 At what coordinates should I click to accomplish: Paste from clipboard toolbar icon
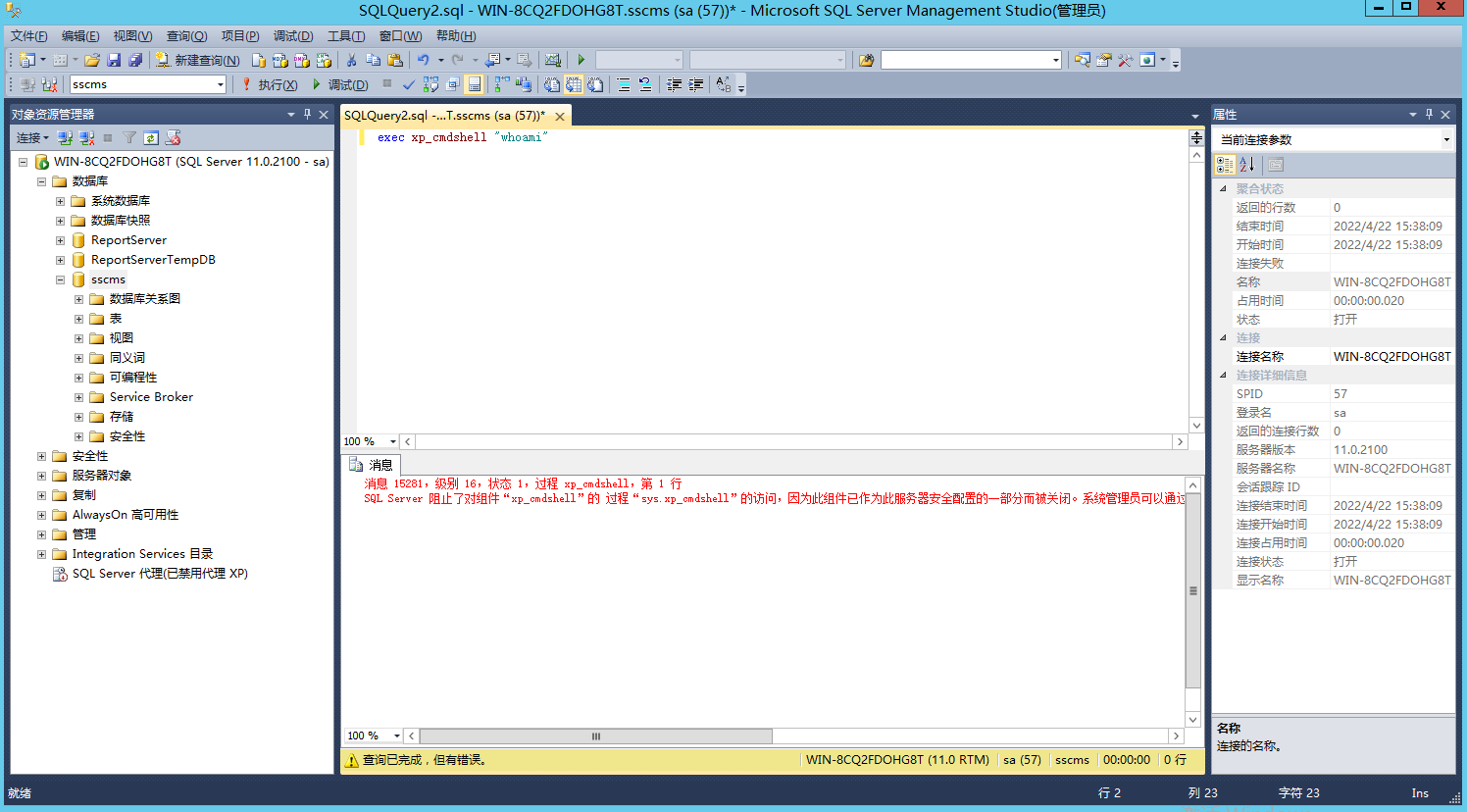click(x=395, y=60)
